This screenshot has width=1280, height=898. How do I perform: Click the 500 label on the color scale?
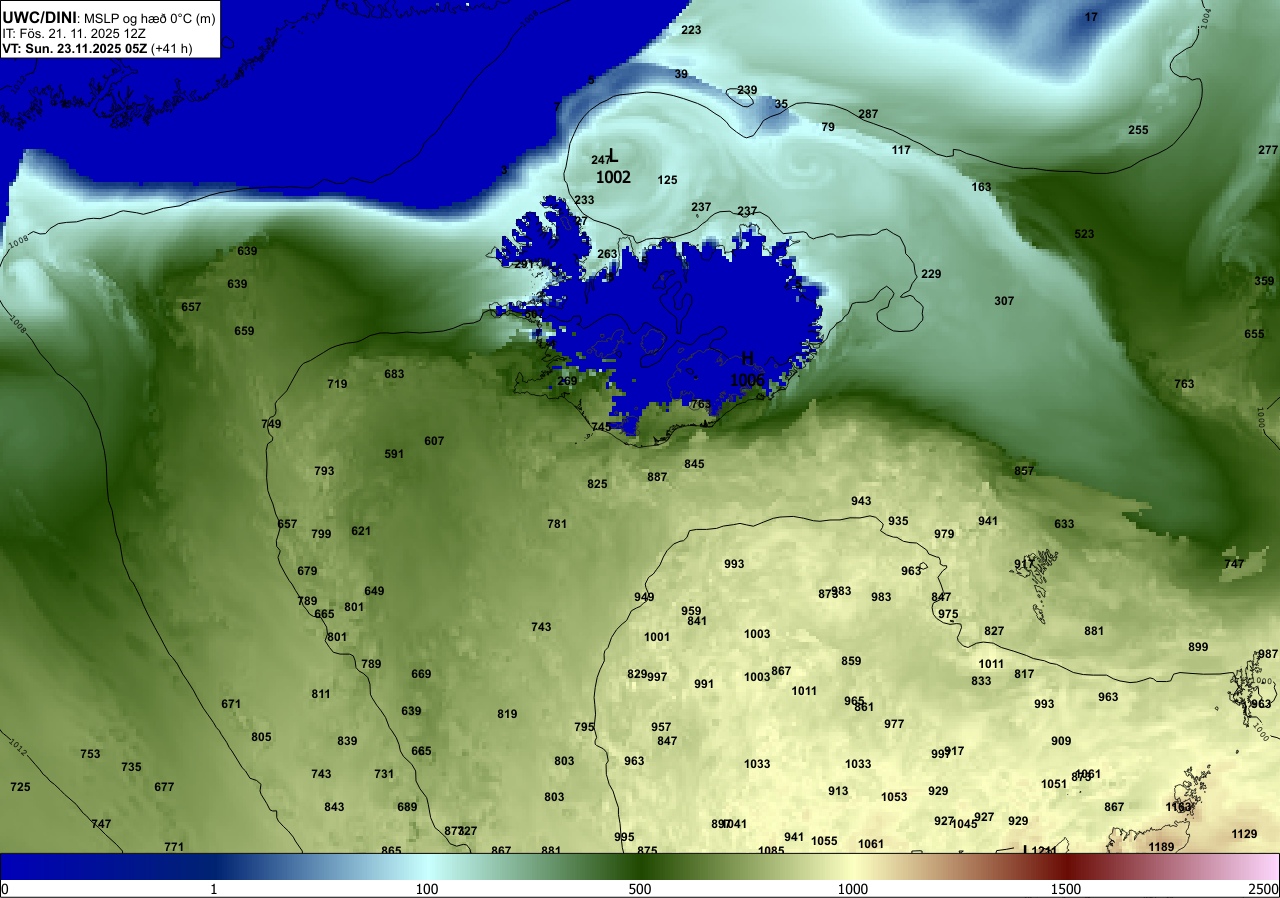click(640, 888)
